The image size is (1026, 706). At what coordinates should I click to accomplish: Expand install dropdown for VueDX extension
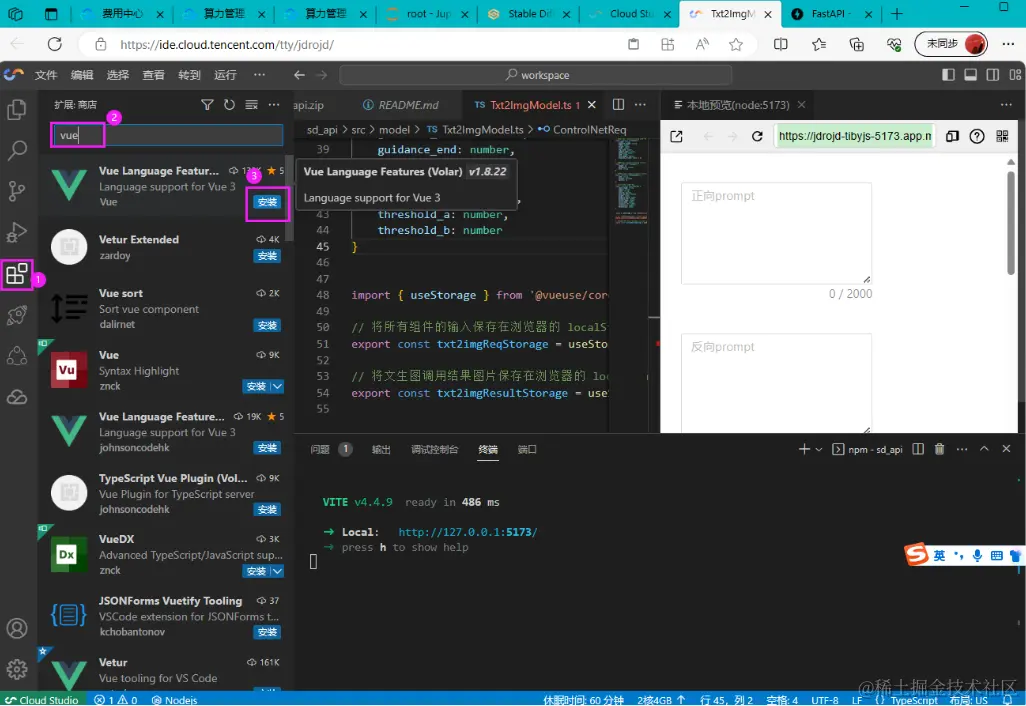click(x=277, y=571)
